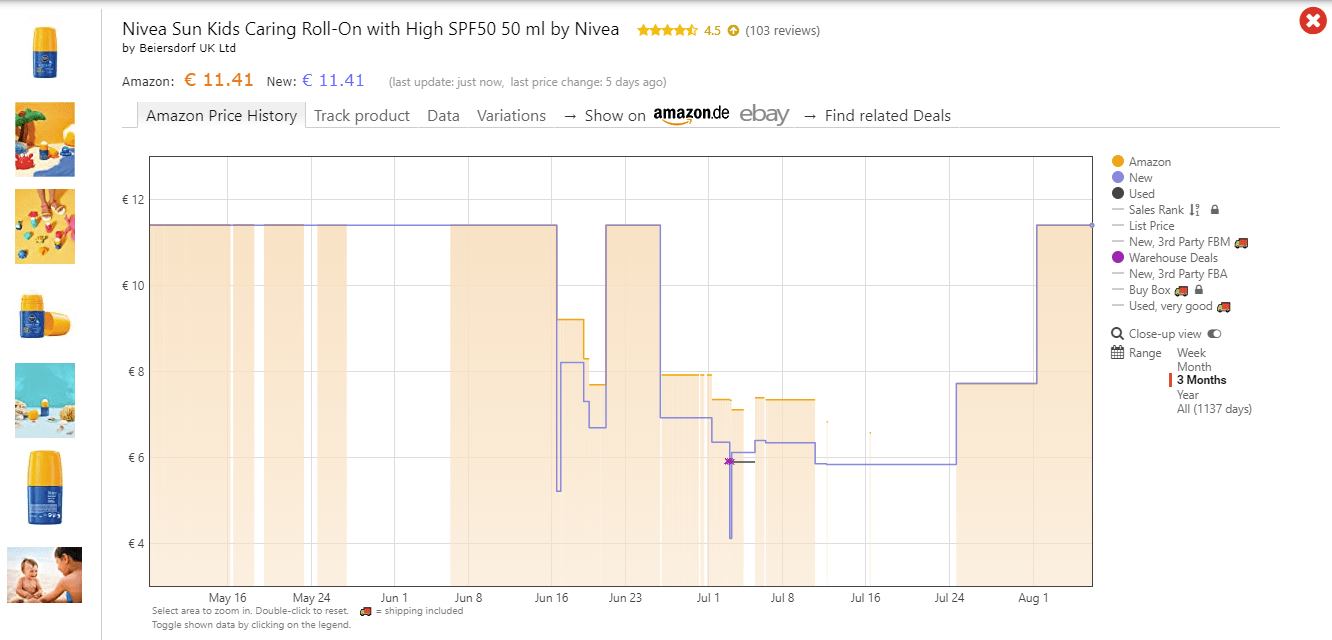Toggle the Used price series
The height and width of the screenshot is (640, 1332).
[1141, 194]
